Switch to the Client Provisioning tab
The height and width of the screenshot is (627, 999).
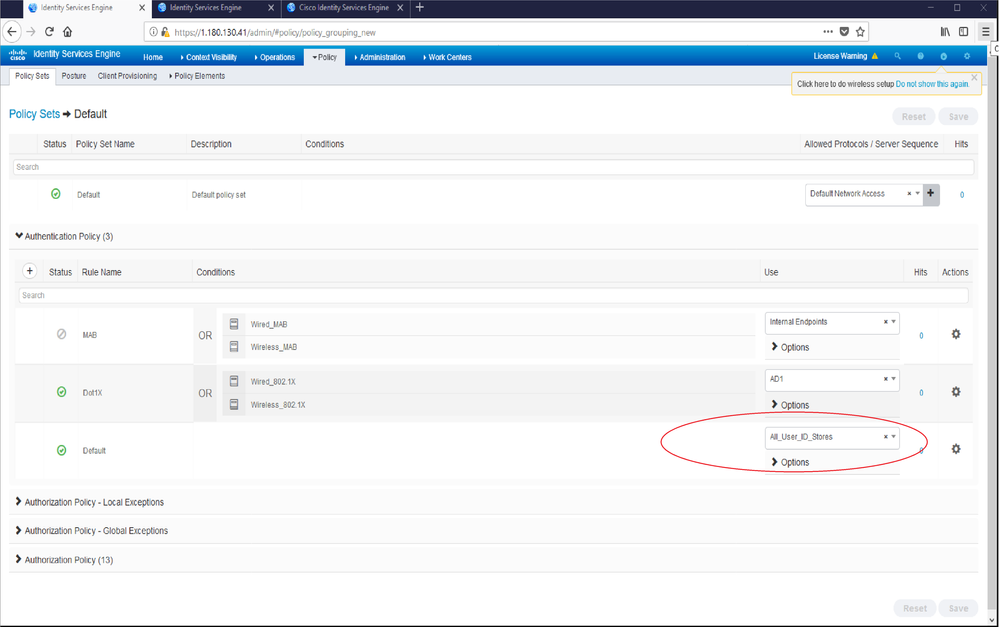coord(127,76)
